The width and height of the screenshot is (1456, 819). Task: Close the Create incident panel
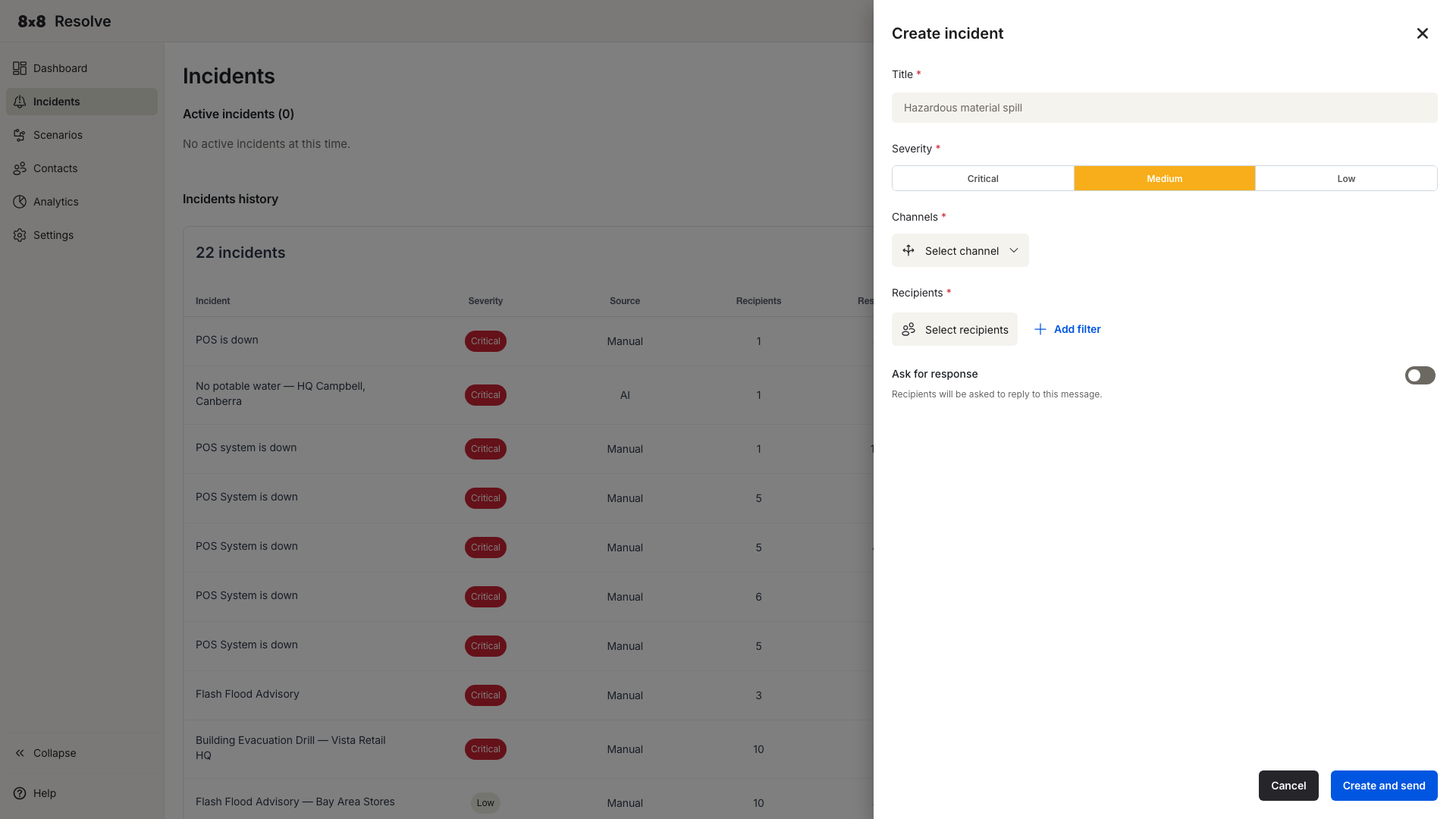point(1422,33)
